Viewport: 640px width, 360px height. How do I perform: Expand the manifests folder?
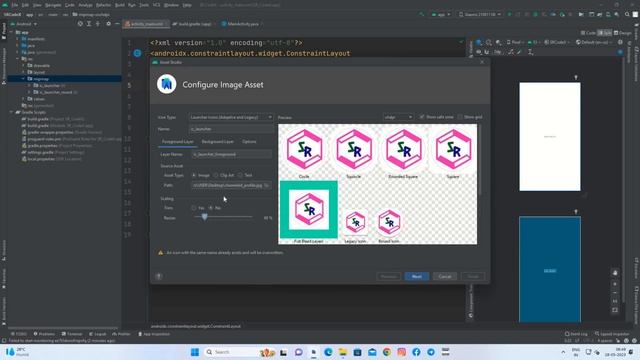click(18, 39)
